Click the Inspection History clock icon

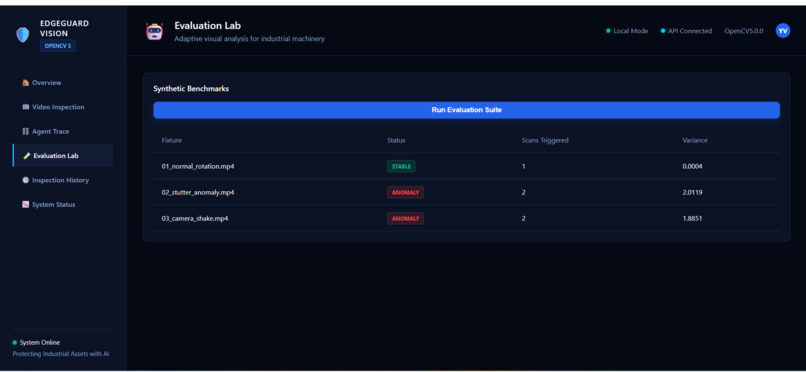(26, 180)
